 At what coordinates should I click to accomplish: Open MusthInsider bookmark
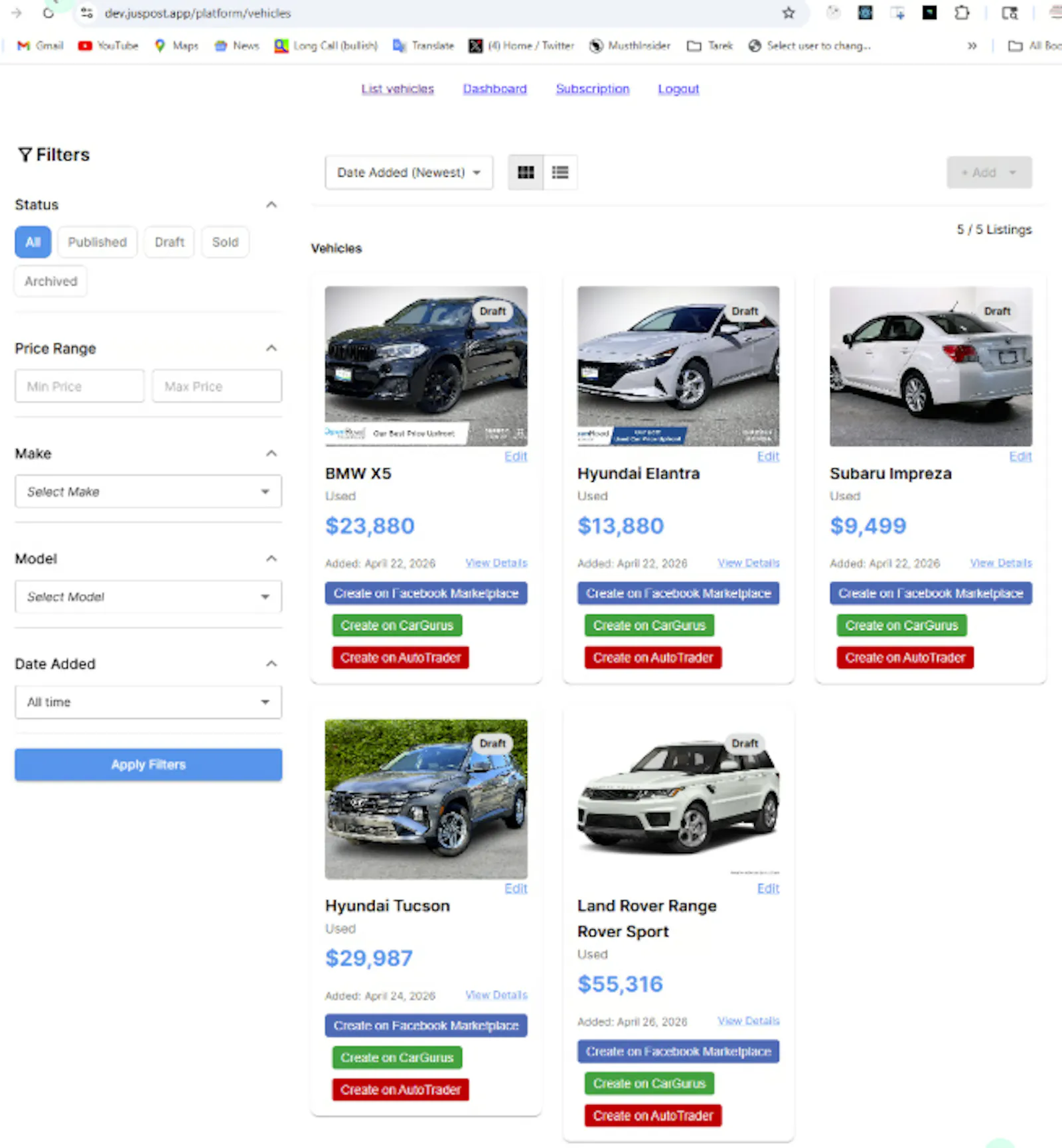631,46
